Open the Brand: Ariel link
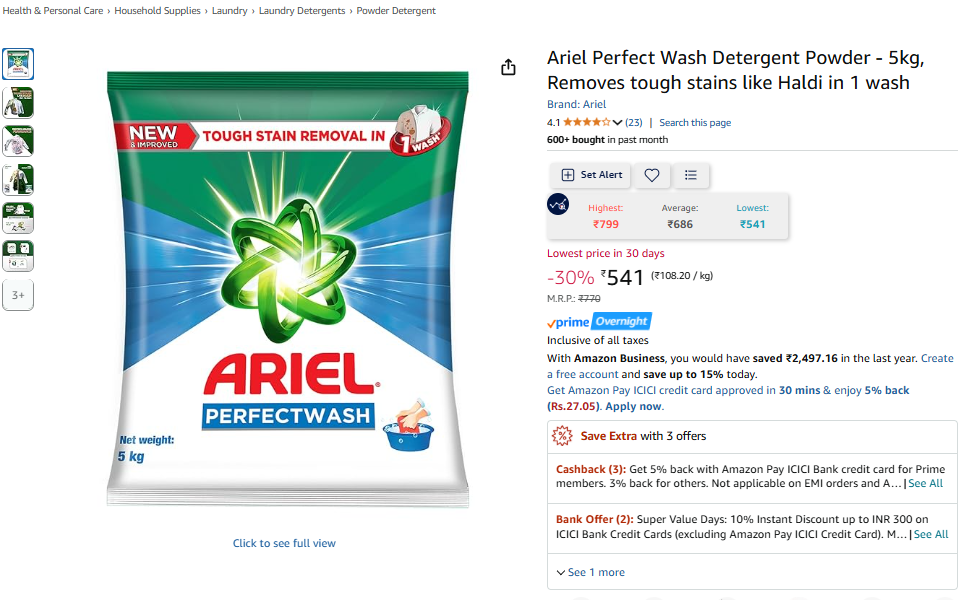 click(x=576, y=104)
